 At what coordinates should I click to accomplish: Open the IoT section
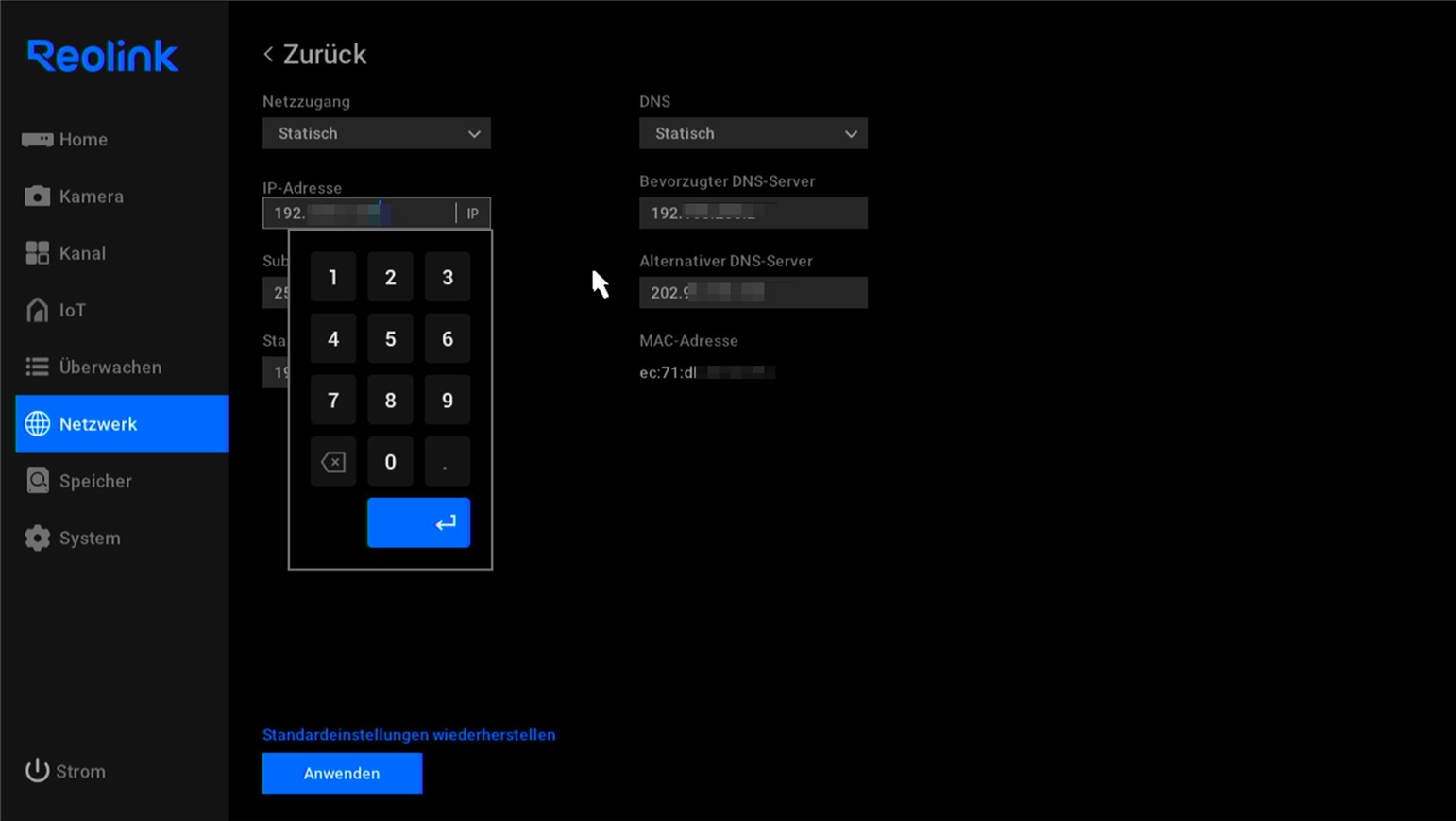tap(122, 310)
